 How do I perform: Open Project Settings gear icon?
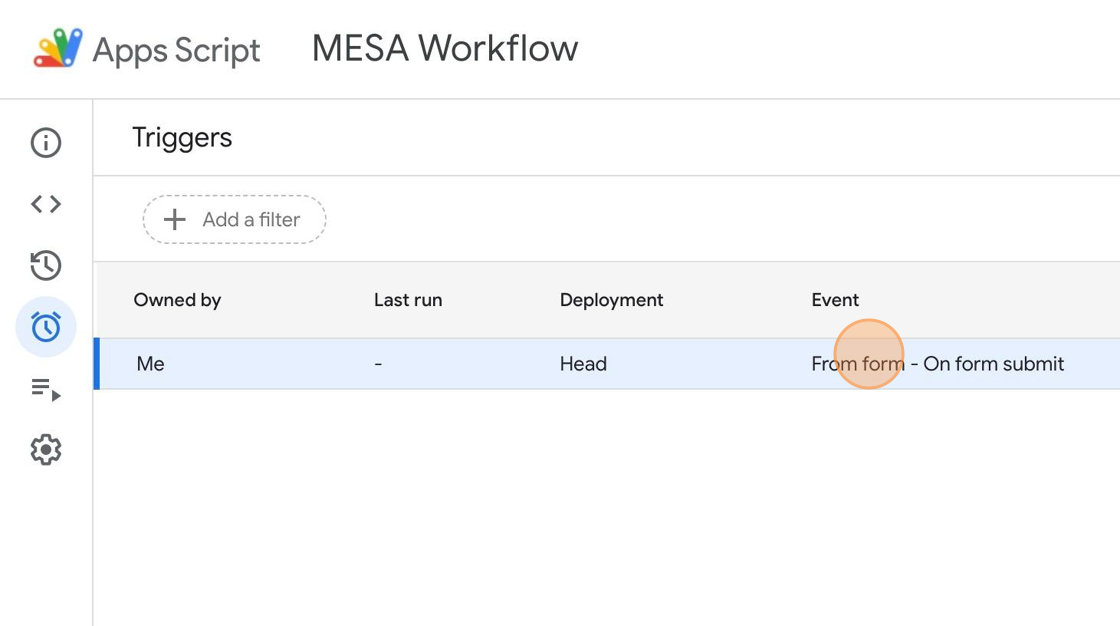(x=46, y=450)
